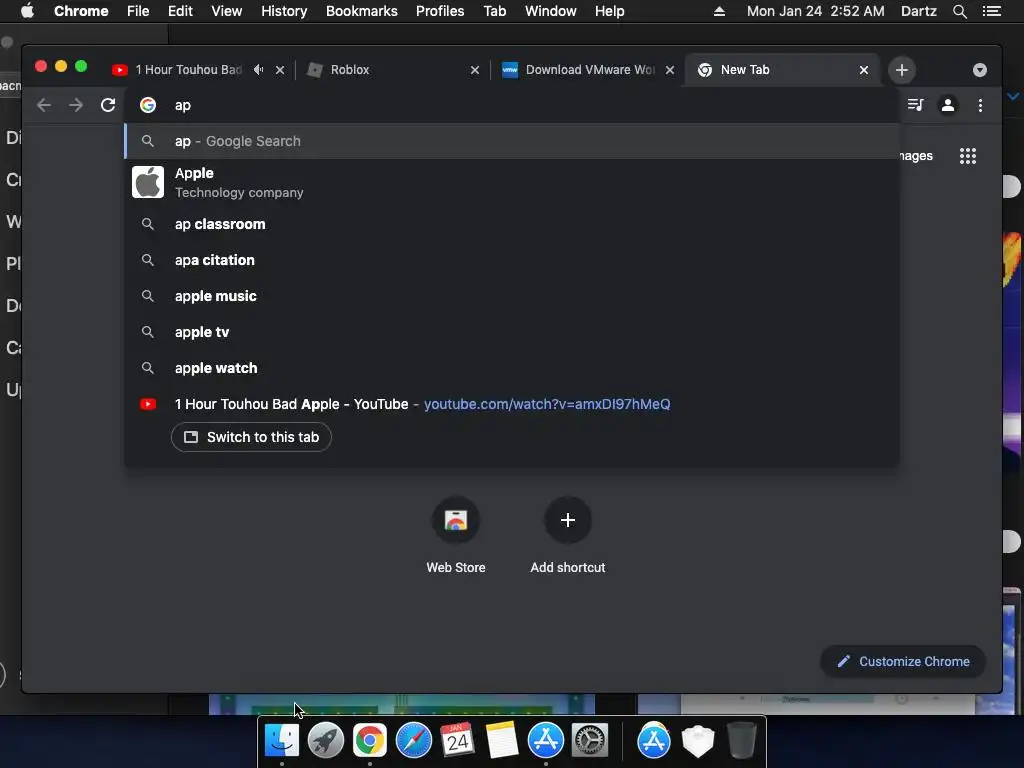Open Calendar from the Dock

point(457,740)
